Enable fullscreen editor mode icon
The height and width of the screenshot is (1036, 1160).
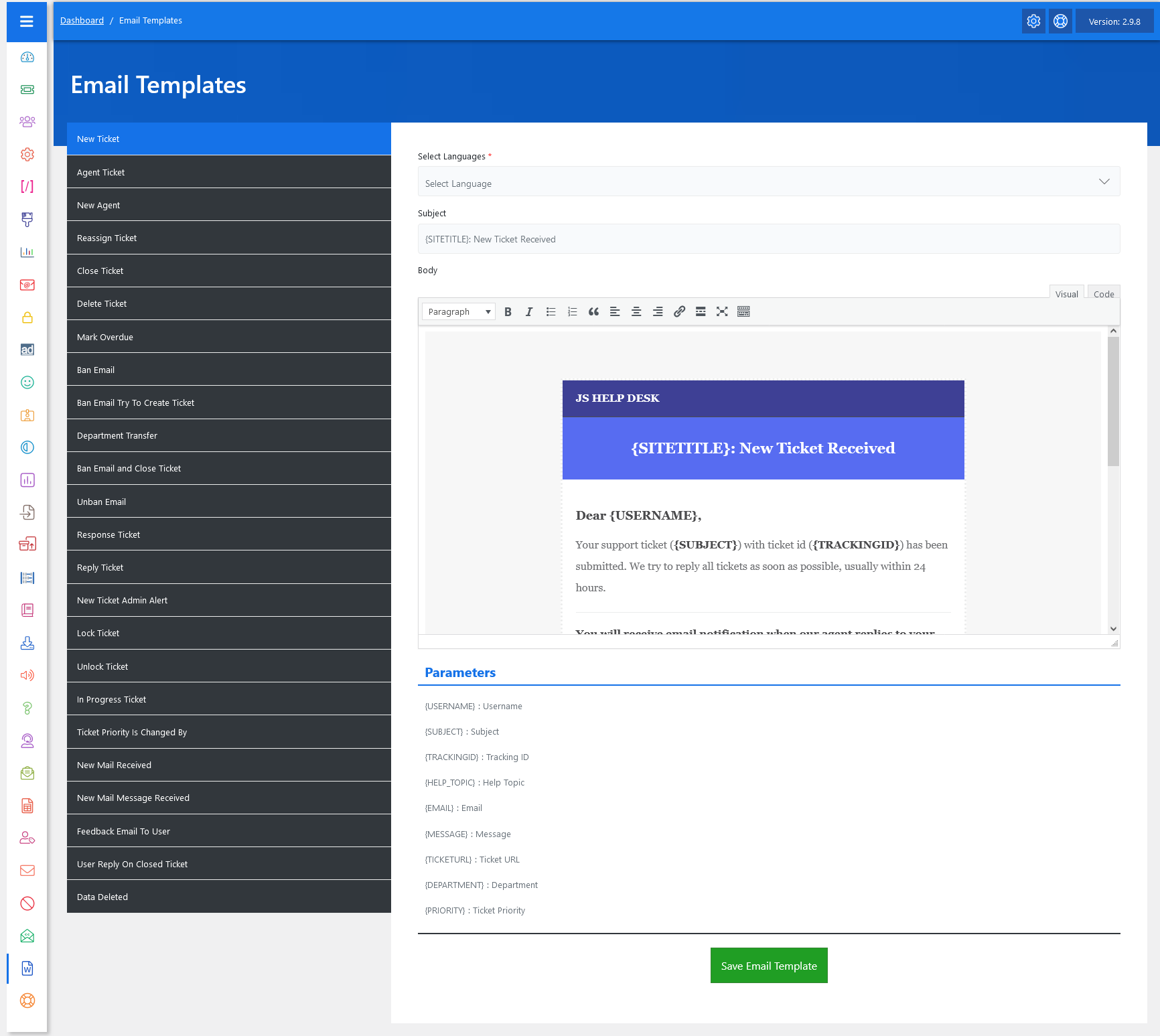point(722,311)
